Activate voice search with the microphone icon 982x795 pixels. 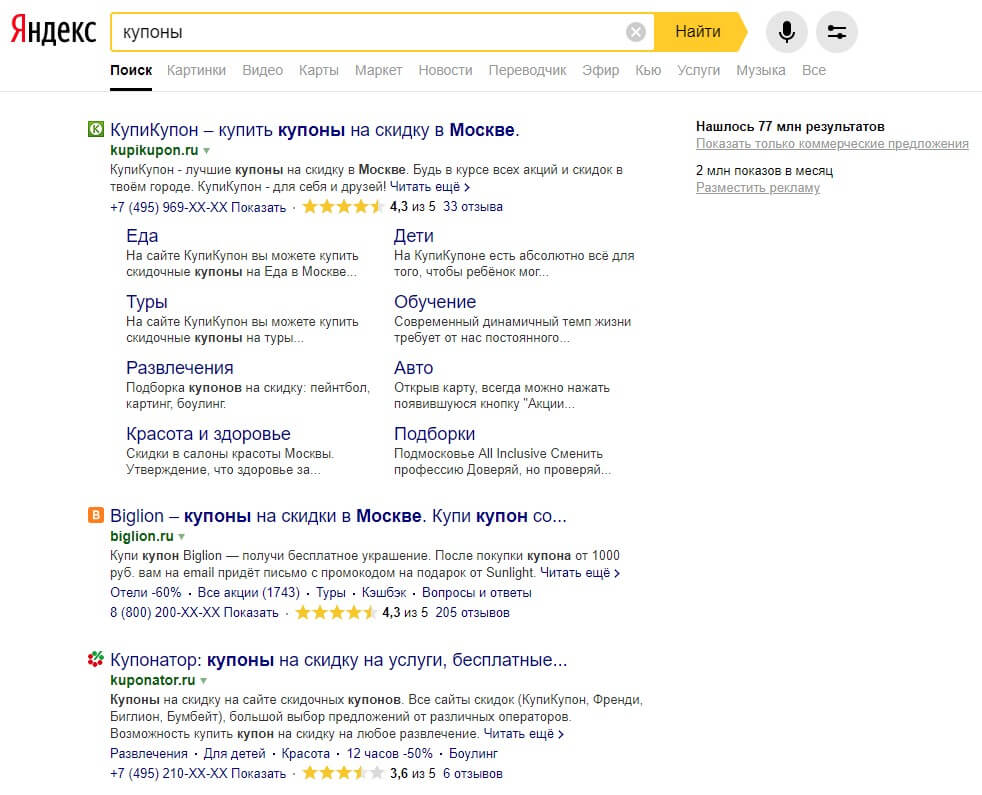[786, 31]
